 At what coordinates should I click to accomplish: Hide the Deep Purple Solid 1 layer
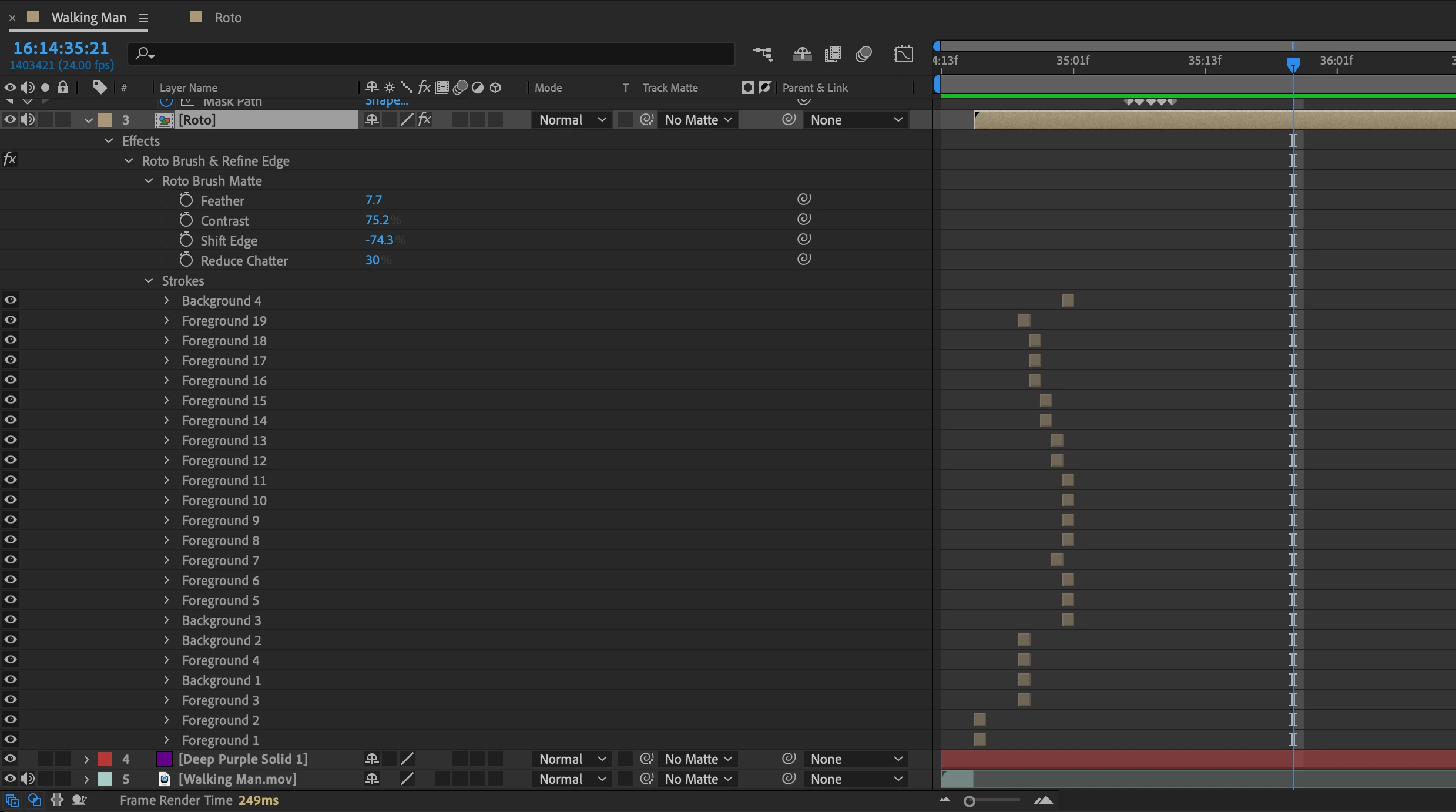(x=11, y=759)
